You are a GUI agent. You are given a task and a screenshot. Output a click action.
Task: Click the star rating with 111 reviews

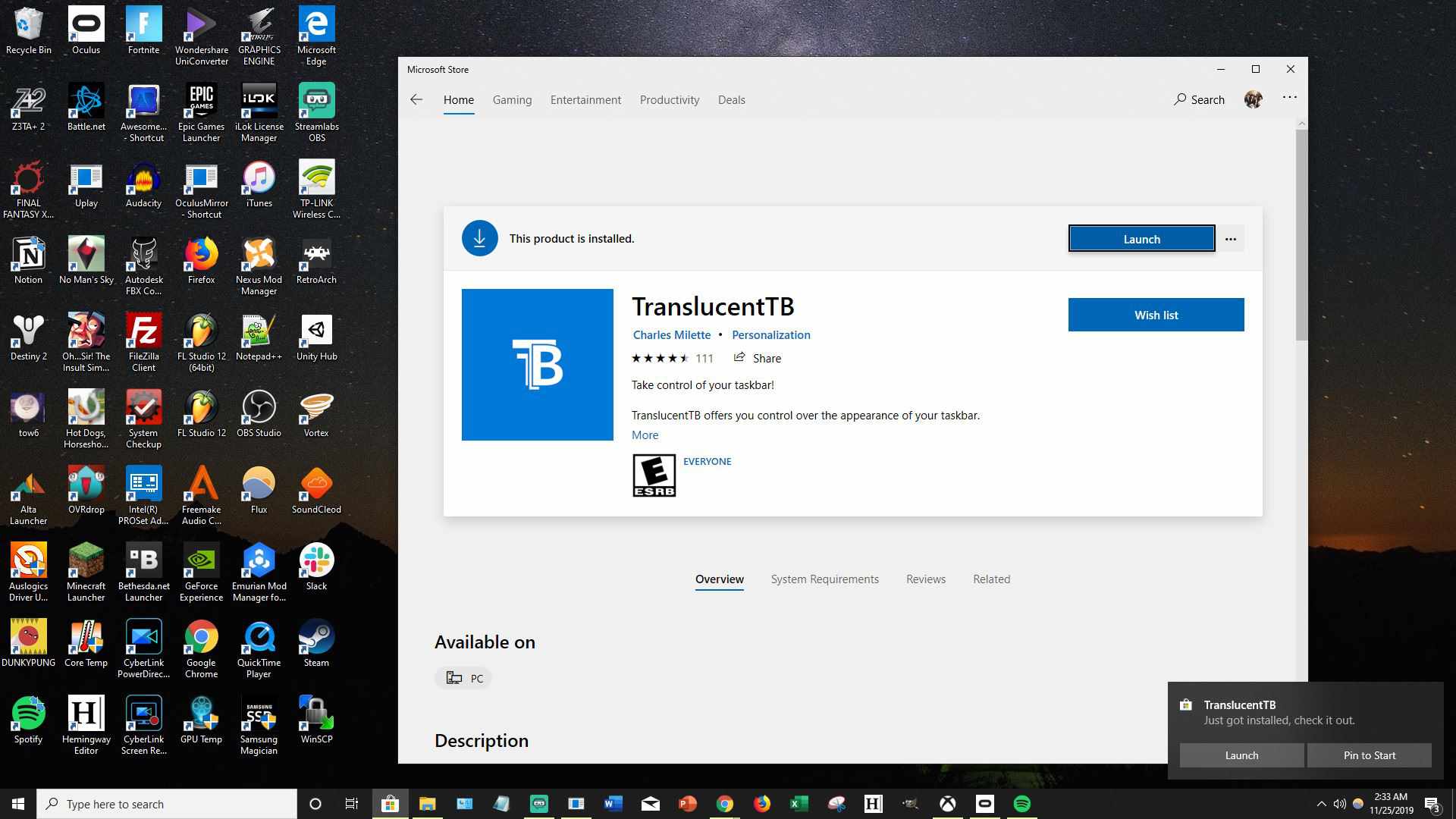click(672, 358)
